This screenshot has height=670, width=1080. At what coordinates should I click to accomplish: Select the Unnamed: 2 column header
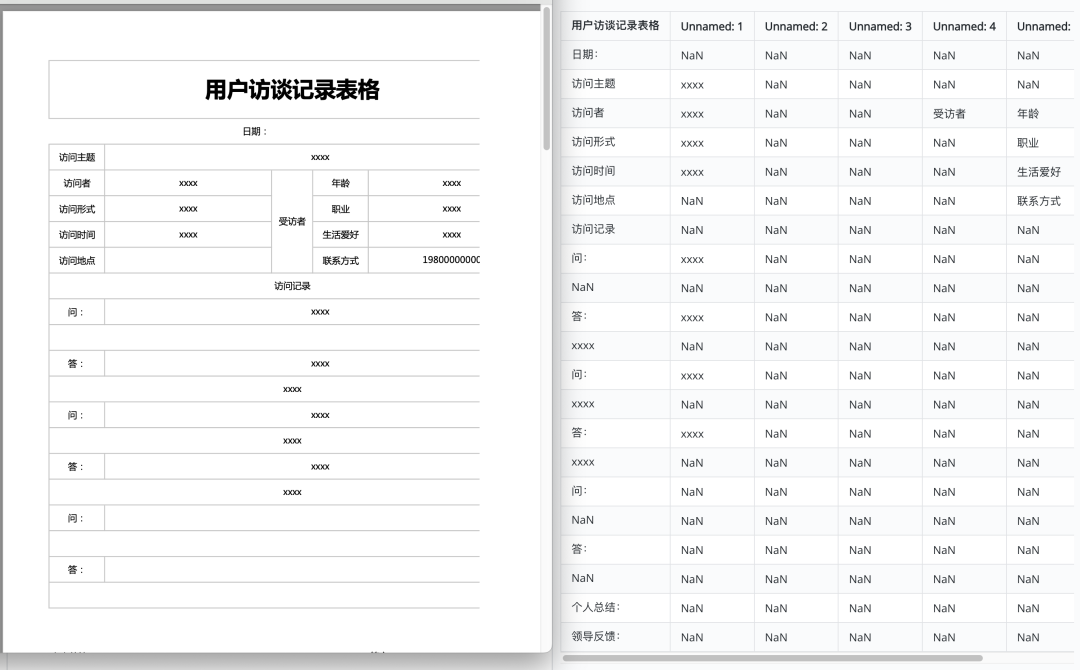pos(796,26)
